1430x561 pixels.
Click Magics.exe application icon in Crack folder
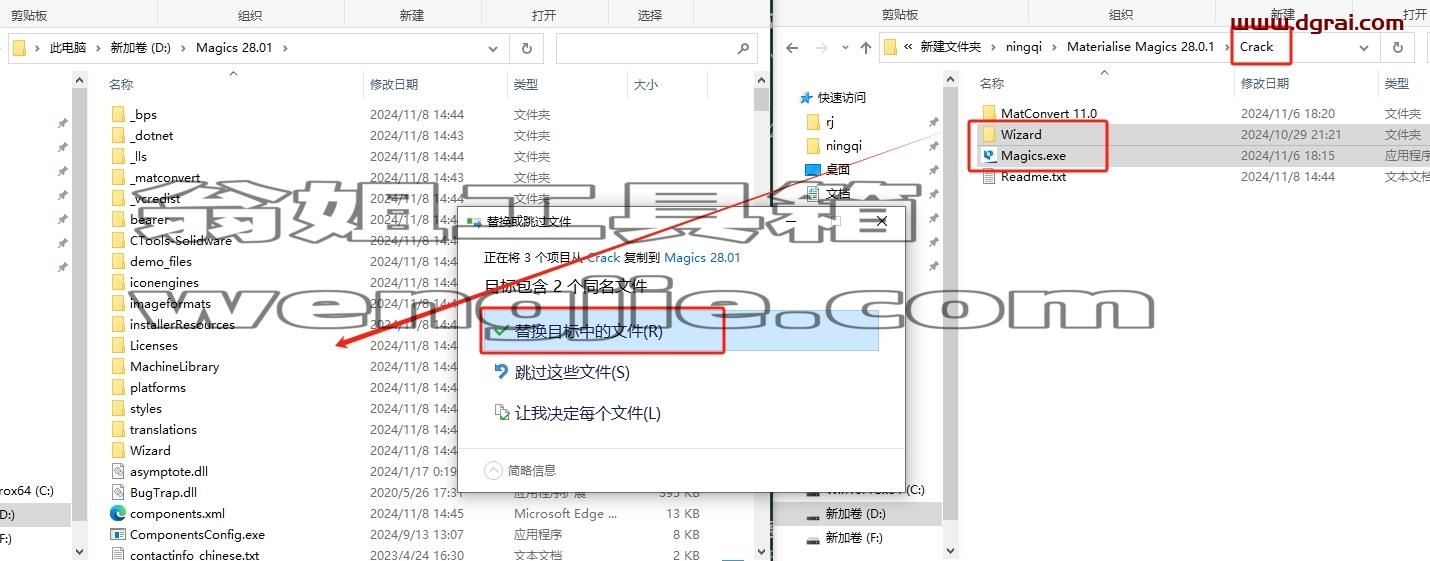coord(989,155)
